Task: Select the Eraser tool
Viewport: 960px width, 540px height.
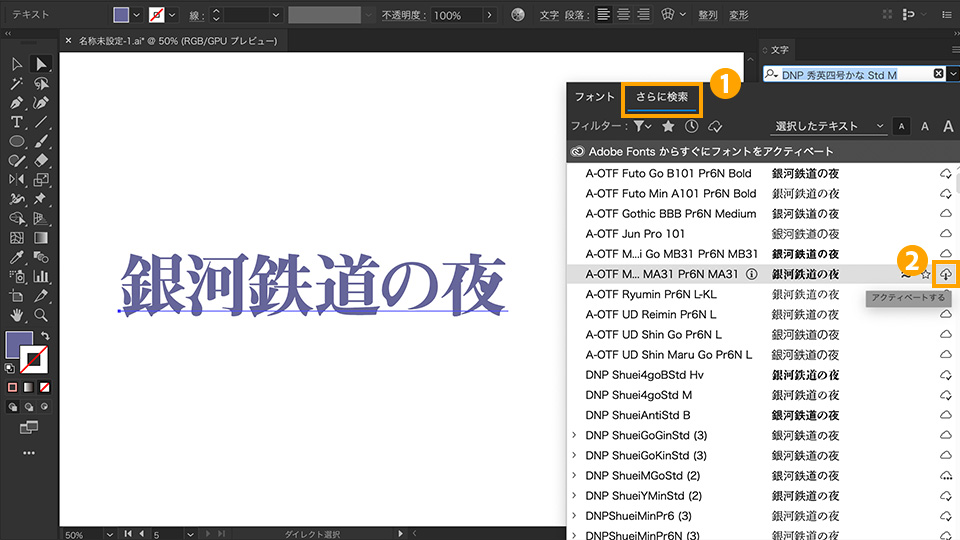Action: point(41,160)
